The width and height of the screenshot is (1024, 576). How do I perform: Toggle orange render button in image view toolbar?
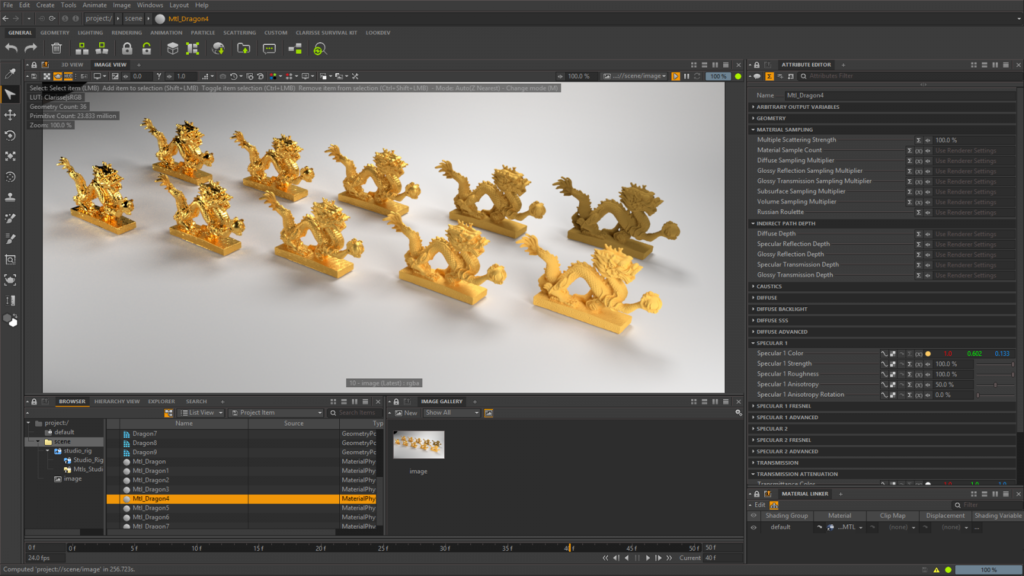coord(675,76)
